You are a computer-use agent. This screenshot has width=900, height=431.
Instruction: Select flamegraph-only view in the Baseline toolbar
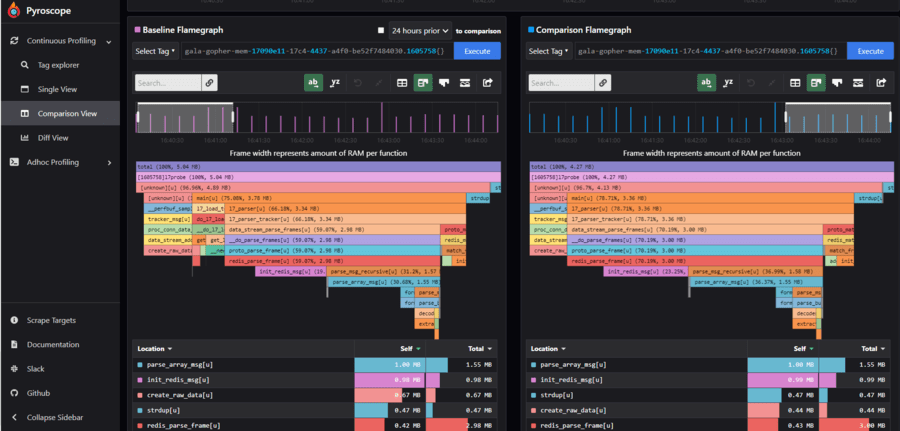click(444, 83)
